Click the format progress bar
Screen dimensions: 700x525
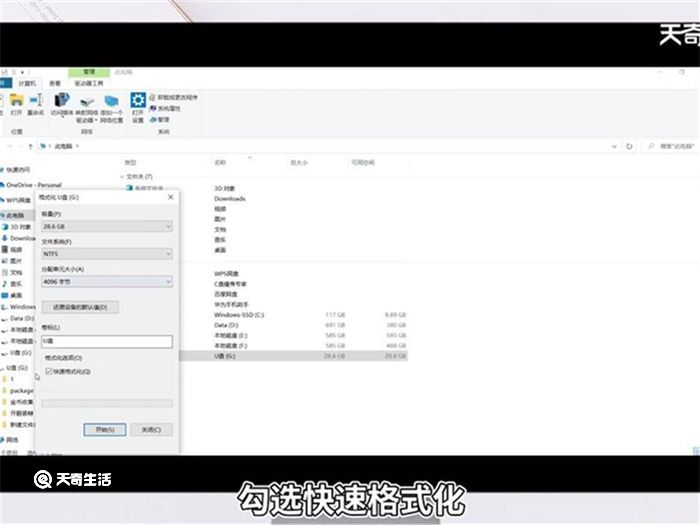coord(107,404)
